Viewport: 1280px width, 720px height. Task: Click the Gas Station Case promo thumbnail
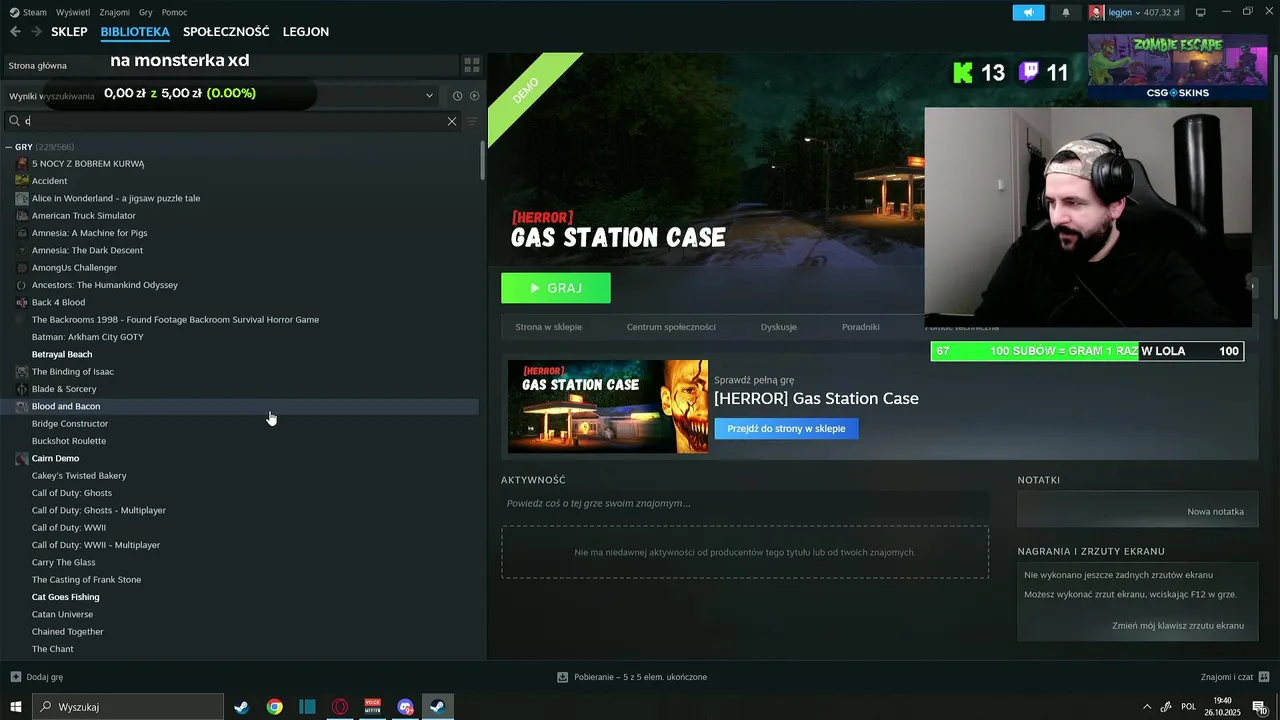608,406
